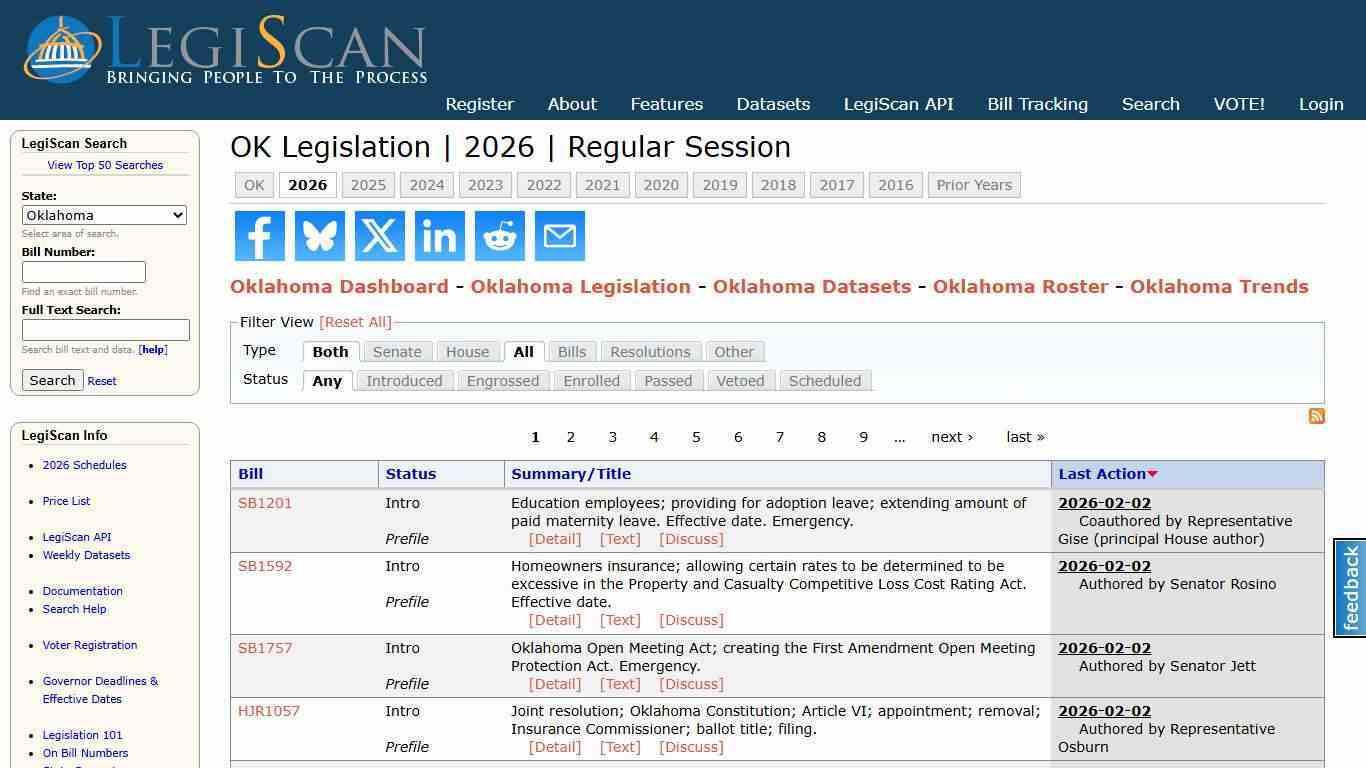Sort results by Last Action column

point(1101,474)
